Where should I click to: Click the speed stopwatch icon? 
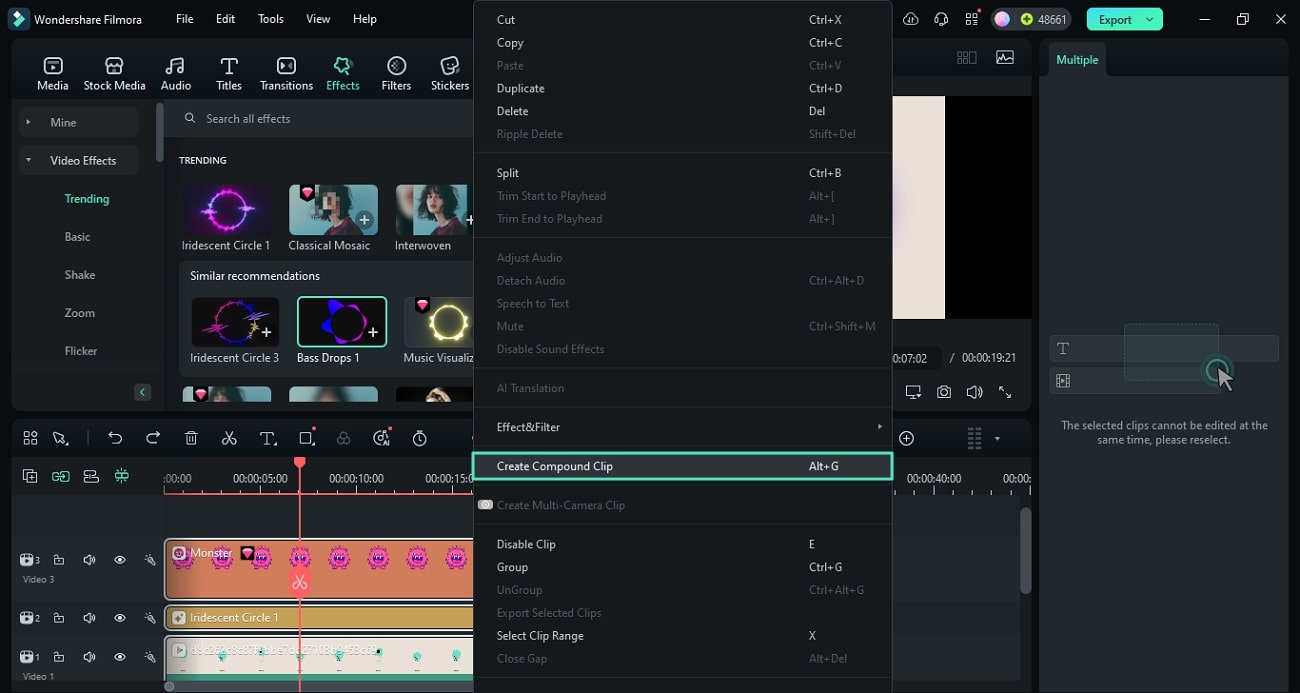tap(420, 438)
